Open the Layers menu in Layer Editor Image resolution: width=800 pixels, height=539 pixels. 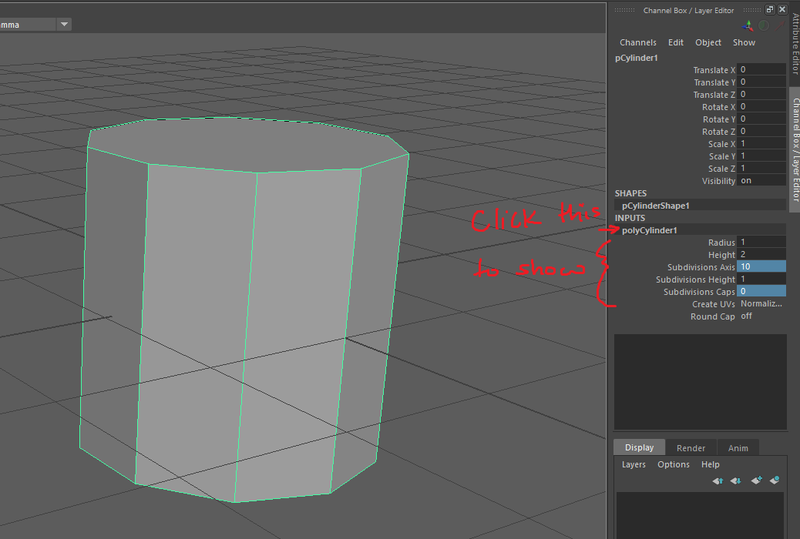click(x=634, y=464)
